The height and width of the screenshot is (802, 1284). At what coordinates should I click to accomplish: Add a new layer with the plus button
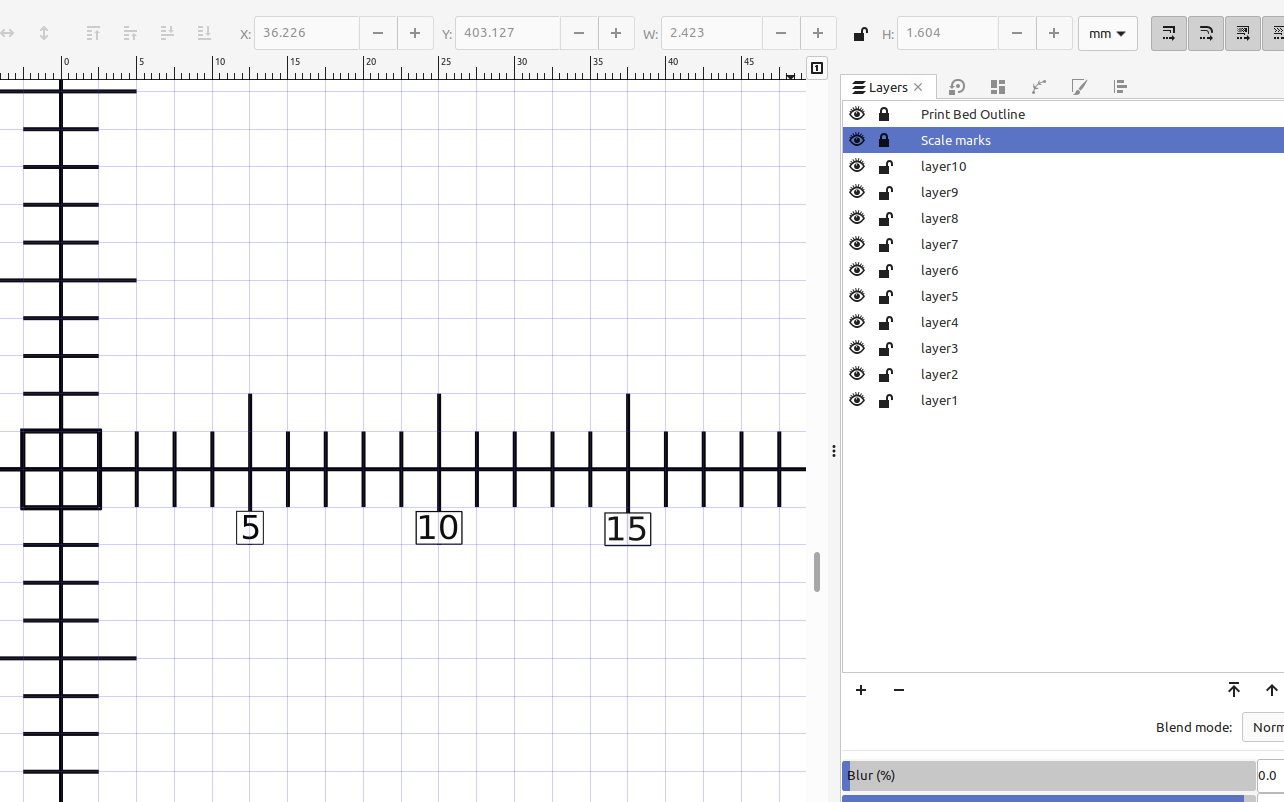861,690
